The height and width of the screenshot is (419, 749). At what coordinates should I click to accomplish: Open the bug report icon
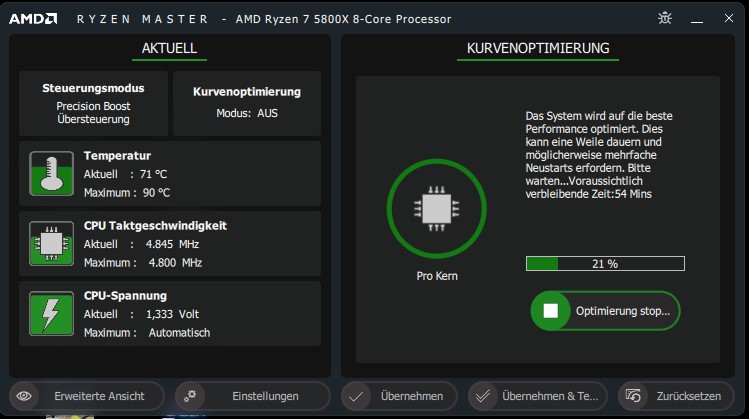(x=665, y=18)
